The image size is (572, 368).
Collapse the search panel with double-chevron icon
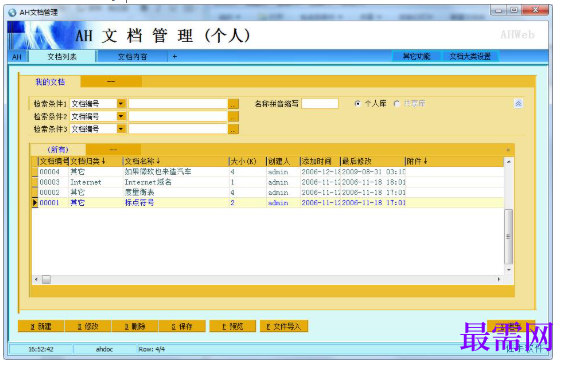coord(518,104)
